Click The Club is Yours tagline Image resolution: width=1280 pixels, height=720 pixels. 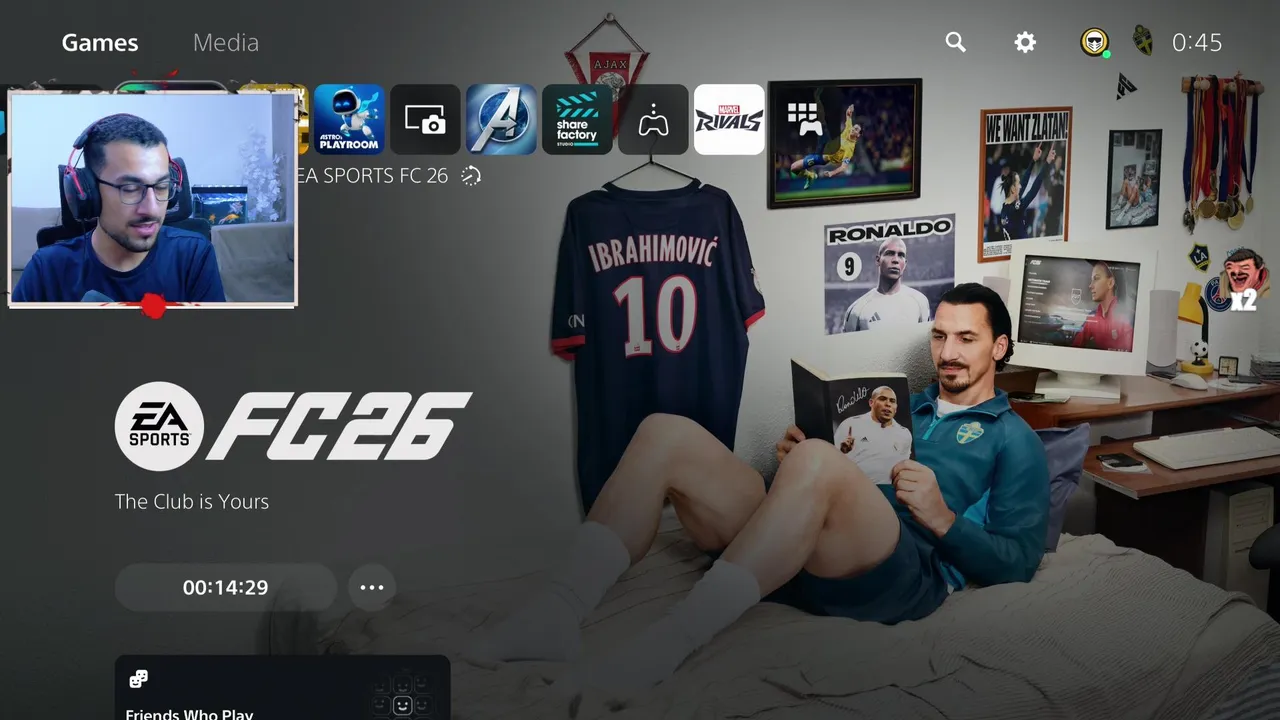[192, 502]
